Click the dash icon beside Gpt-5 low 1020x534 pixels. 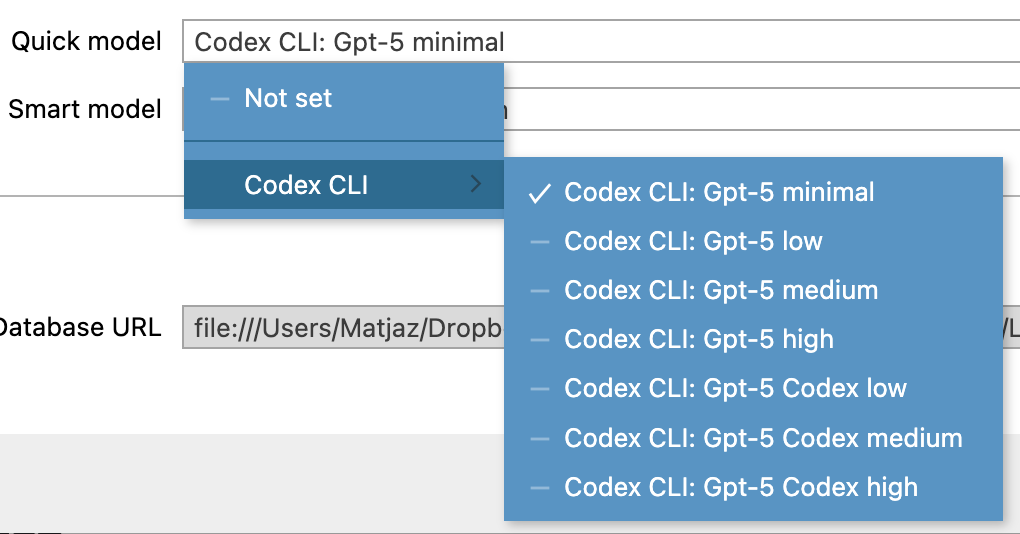(x=540, y=242)
